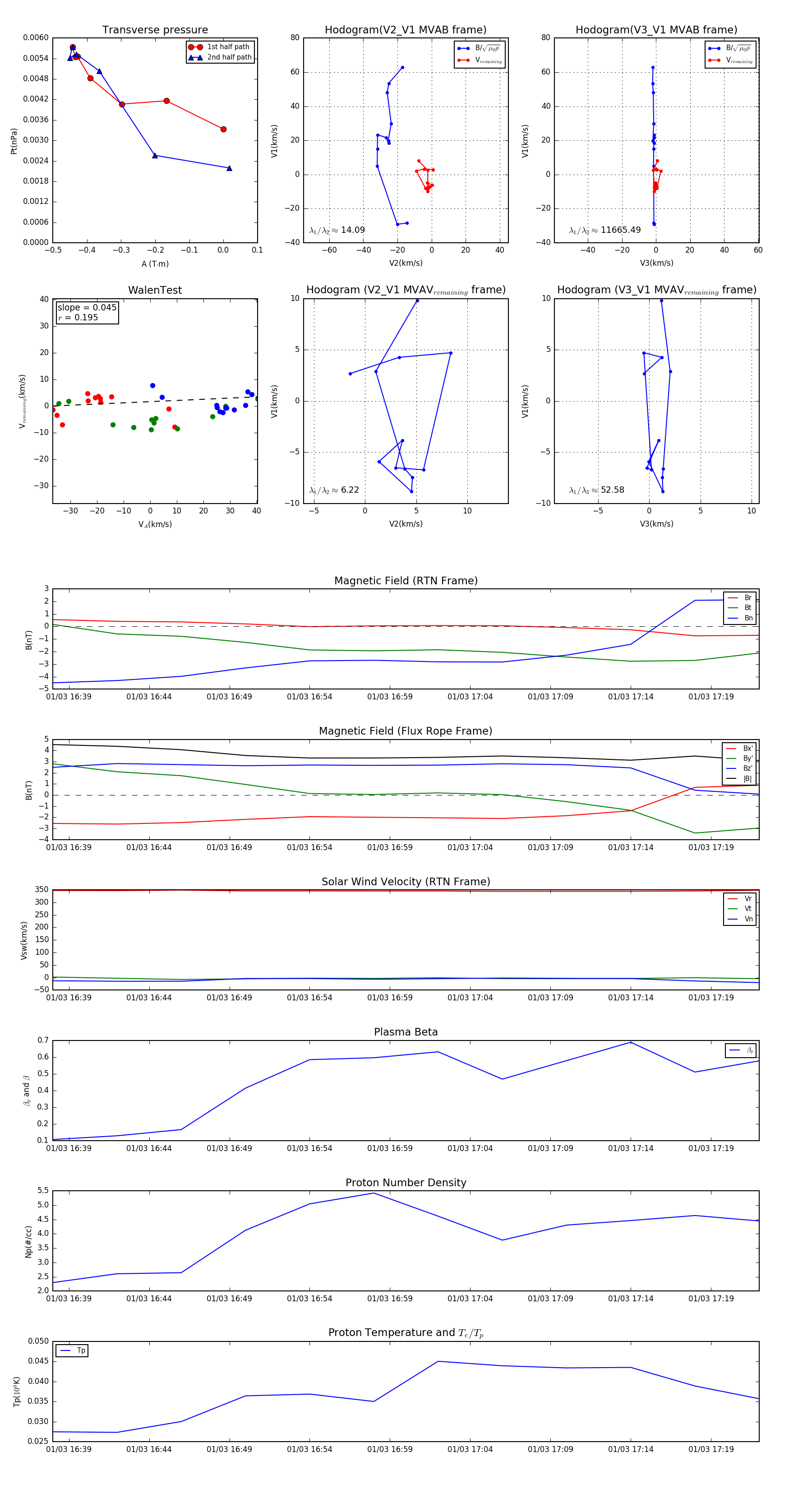The height and width of the screenshot is (1489, 812).
Task: Click the |B| legend entry
Action: [x=740, y=779]
